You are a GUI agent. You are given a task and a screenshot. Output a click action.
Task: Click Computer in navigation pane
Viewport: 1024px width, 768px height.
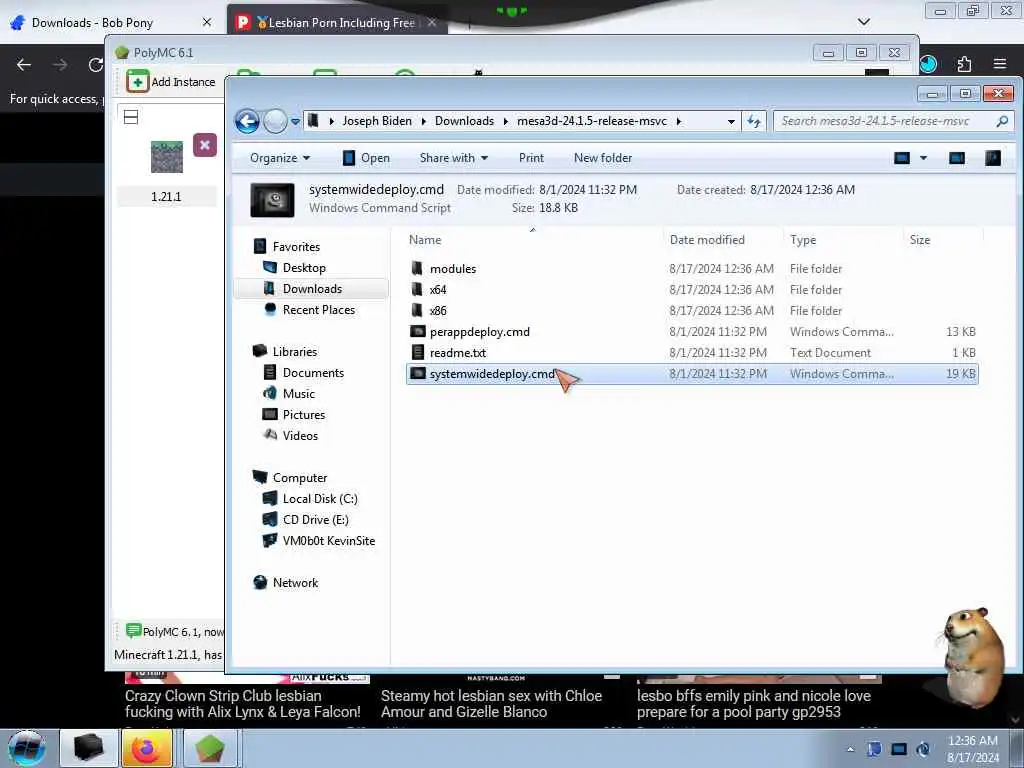click(300, 477)
